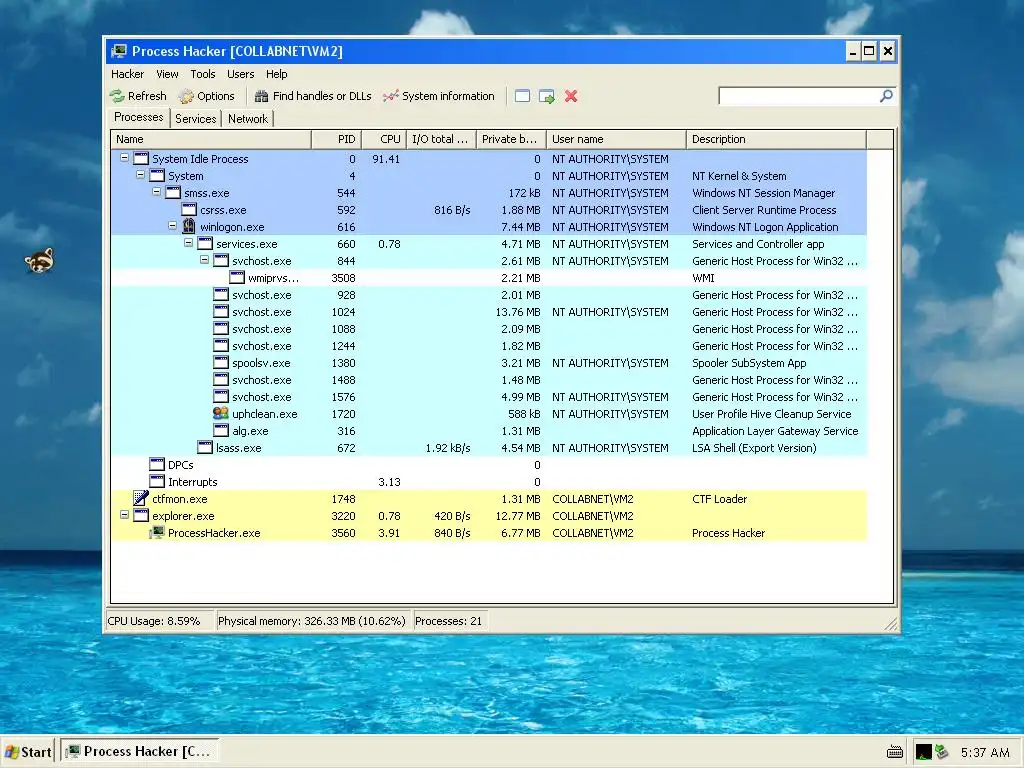Click the 91.41 CPU value
The image size is (1024, 768).
coord(386,159)
